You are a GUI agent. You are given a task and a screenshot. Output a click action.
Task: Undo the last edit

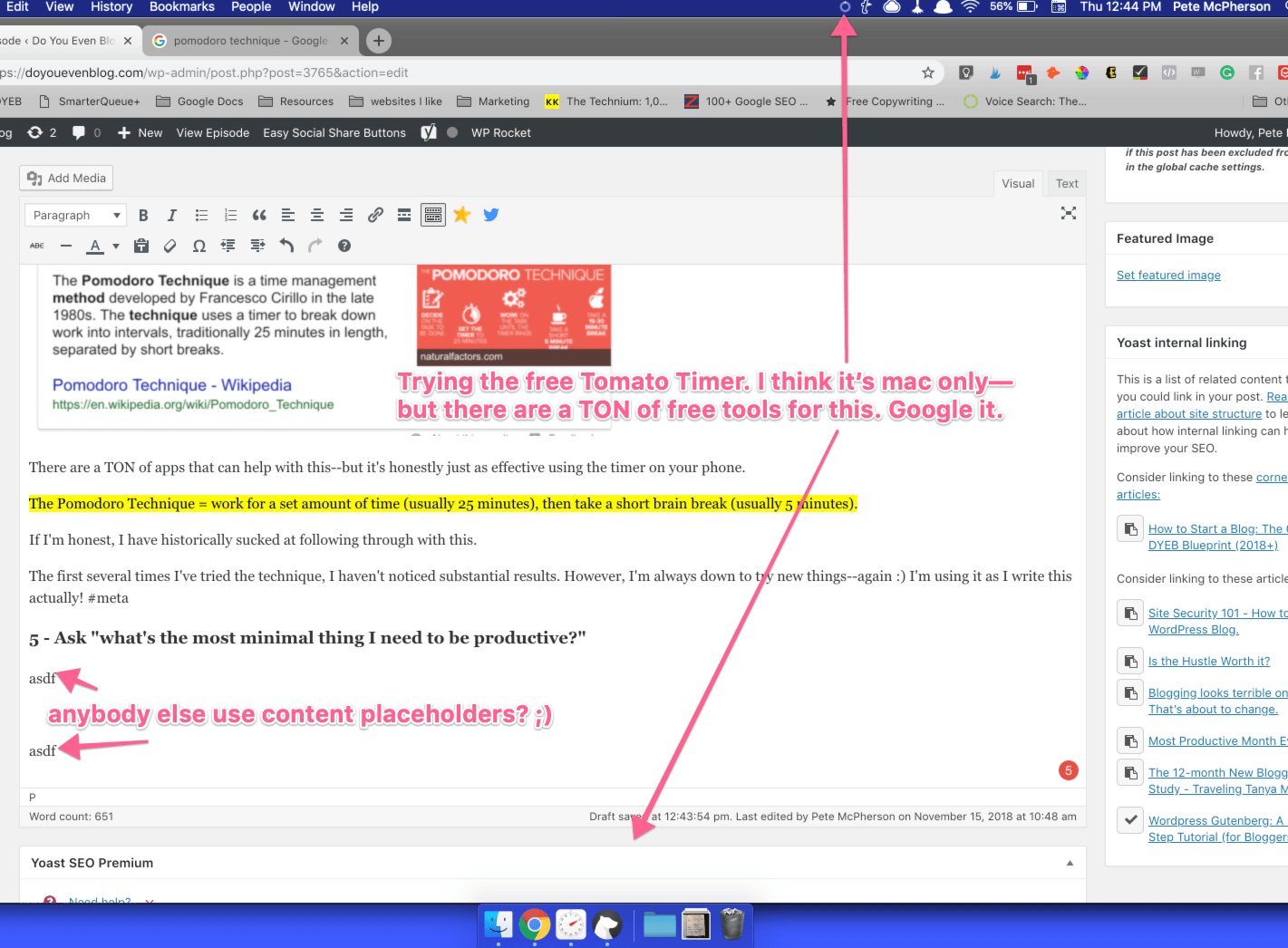(286, 246)
